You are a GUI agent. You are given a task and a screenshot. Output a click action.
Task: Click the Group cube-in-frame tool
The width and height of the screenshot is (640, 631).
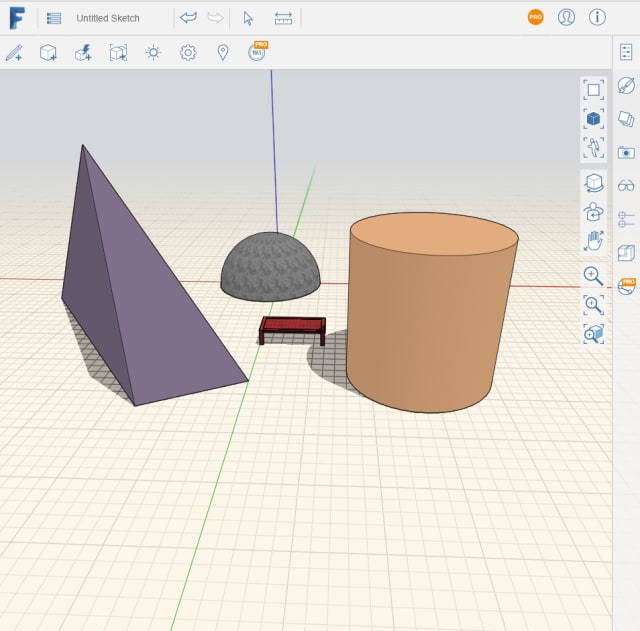coord(118,53)
